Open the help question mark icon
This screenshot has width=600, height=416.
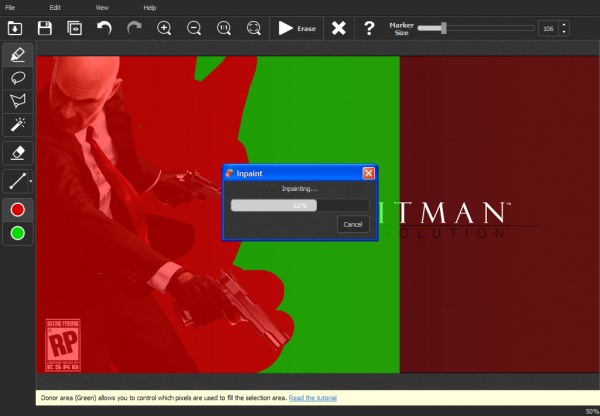tap(369, 28)
